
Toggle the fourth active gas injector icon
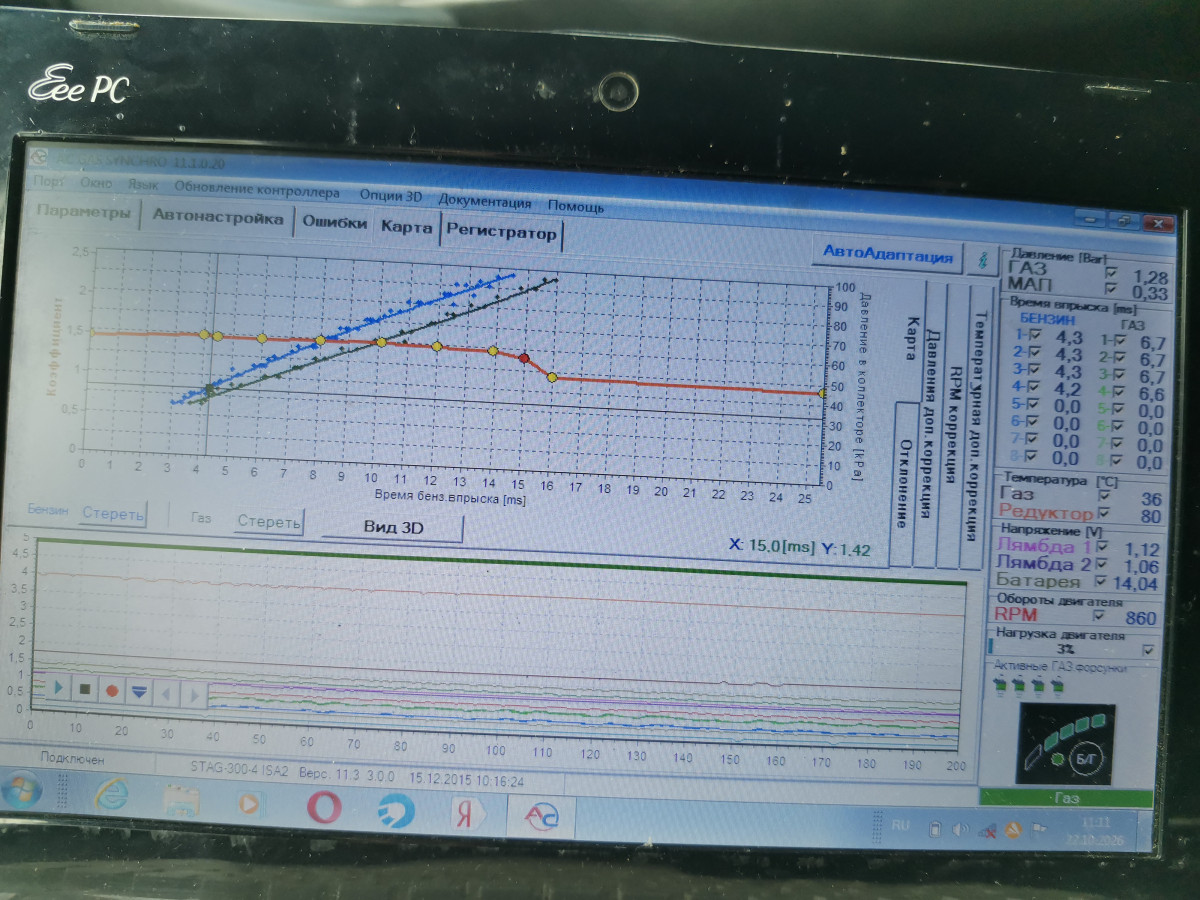tap(1060, 687)
